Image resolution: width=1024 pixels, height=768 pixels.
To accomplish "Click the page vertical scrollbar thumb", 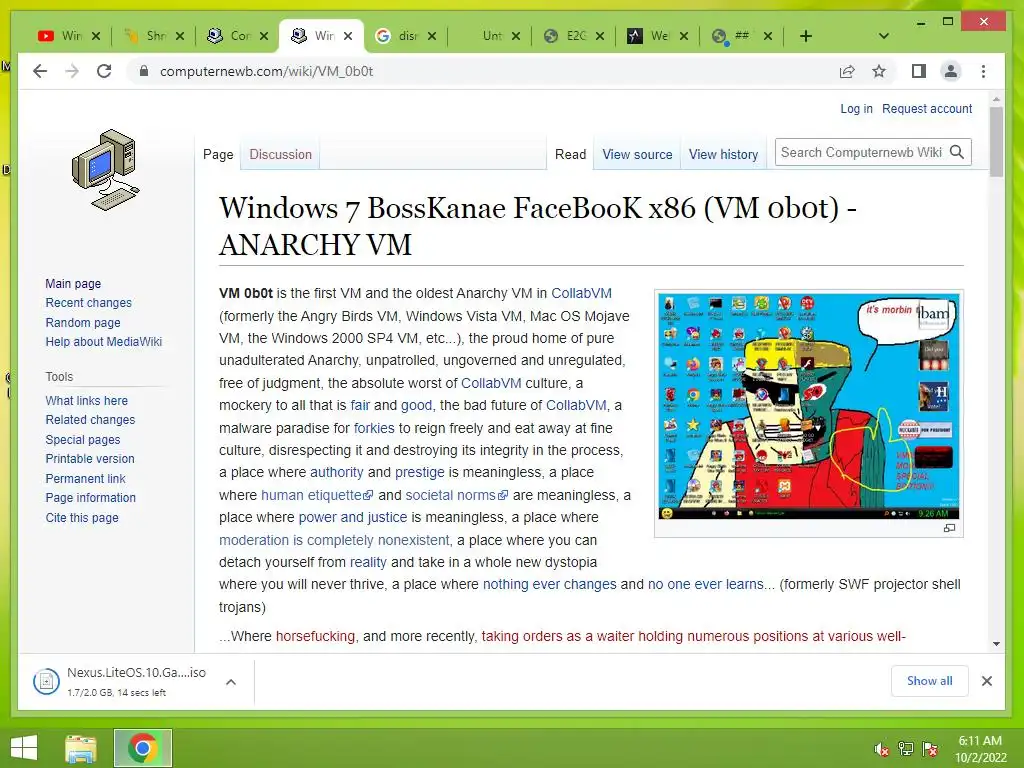I will 996,141.
